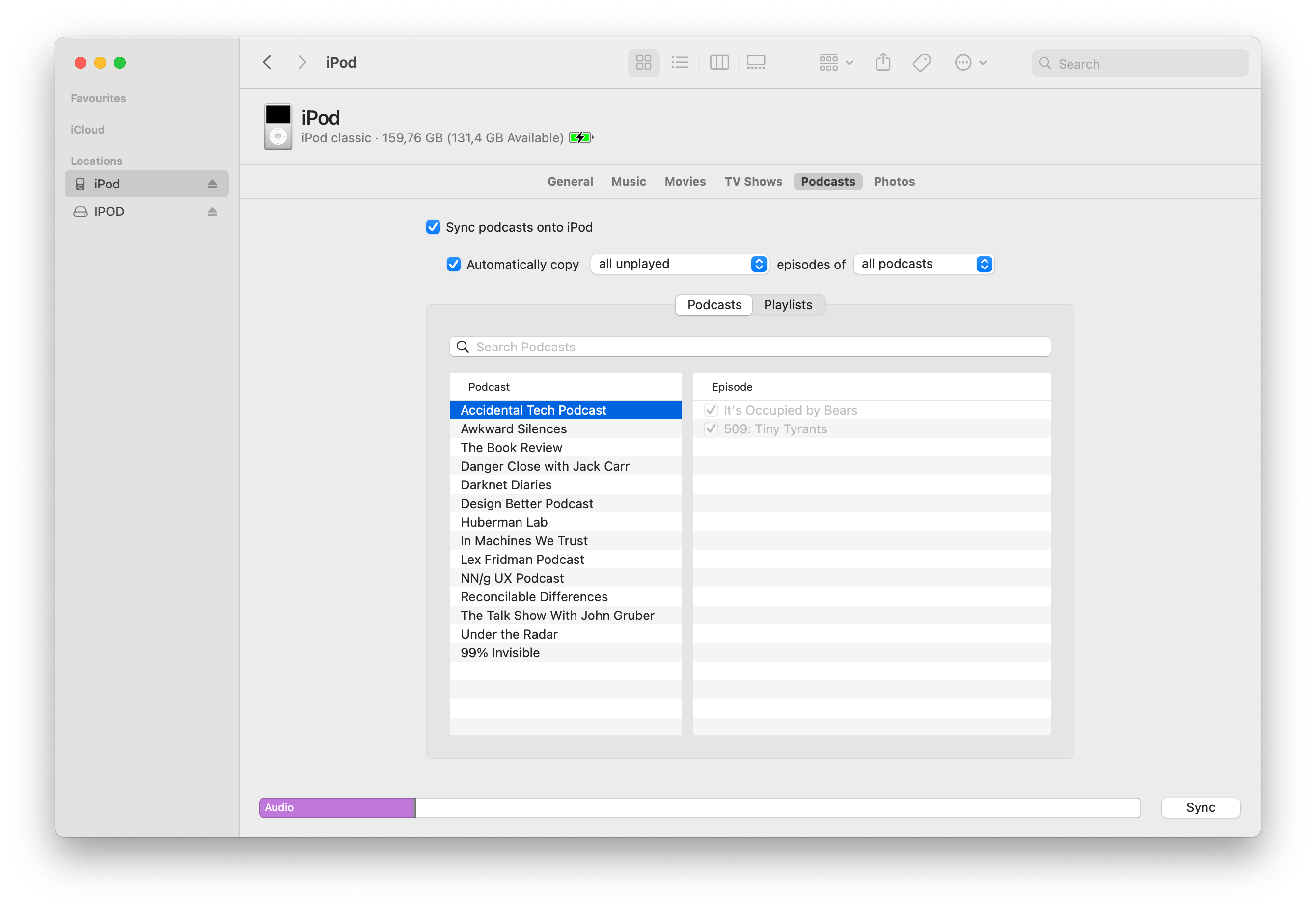Screen dimensions: 1316x910
Task: Switch Finder to icon view
Action: [643, 62]
